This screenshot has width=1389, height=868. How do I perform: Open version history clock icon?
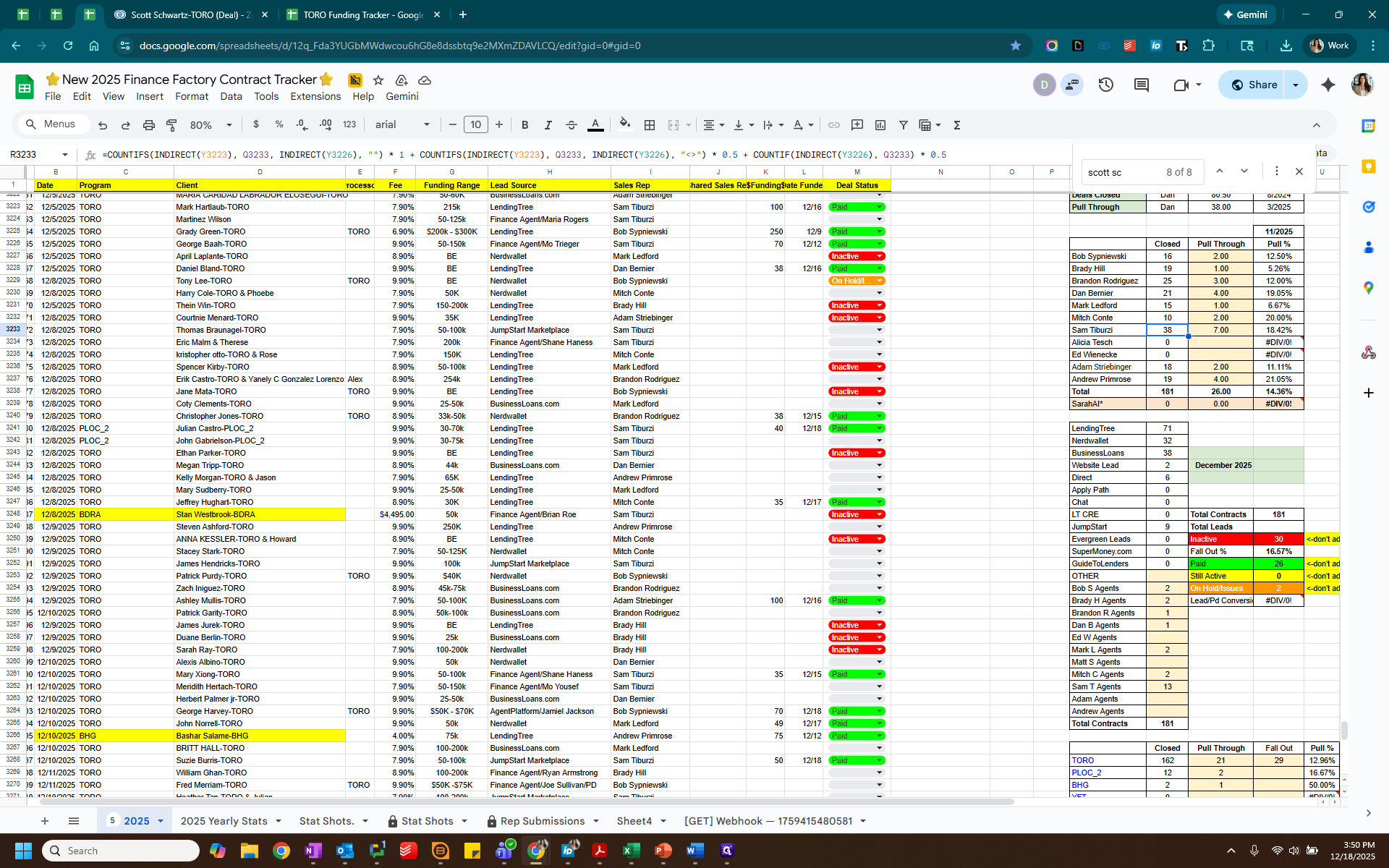pyautogui.click(x=1105, y=85)
